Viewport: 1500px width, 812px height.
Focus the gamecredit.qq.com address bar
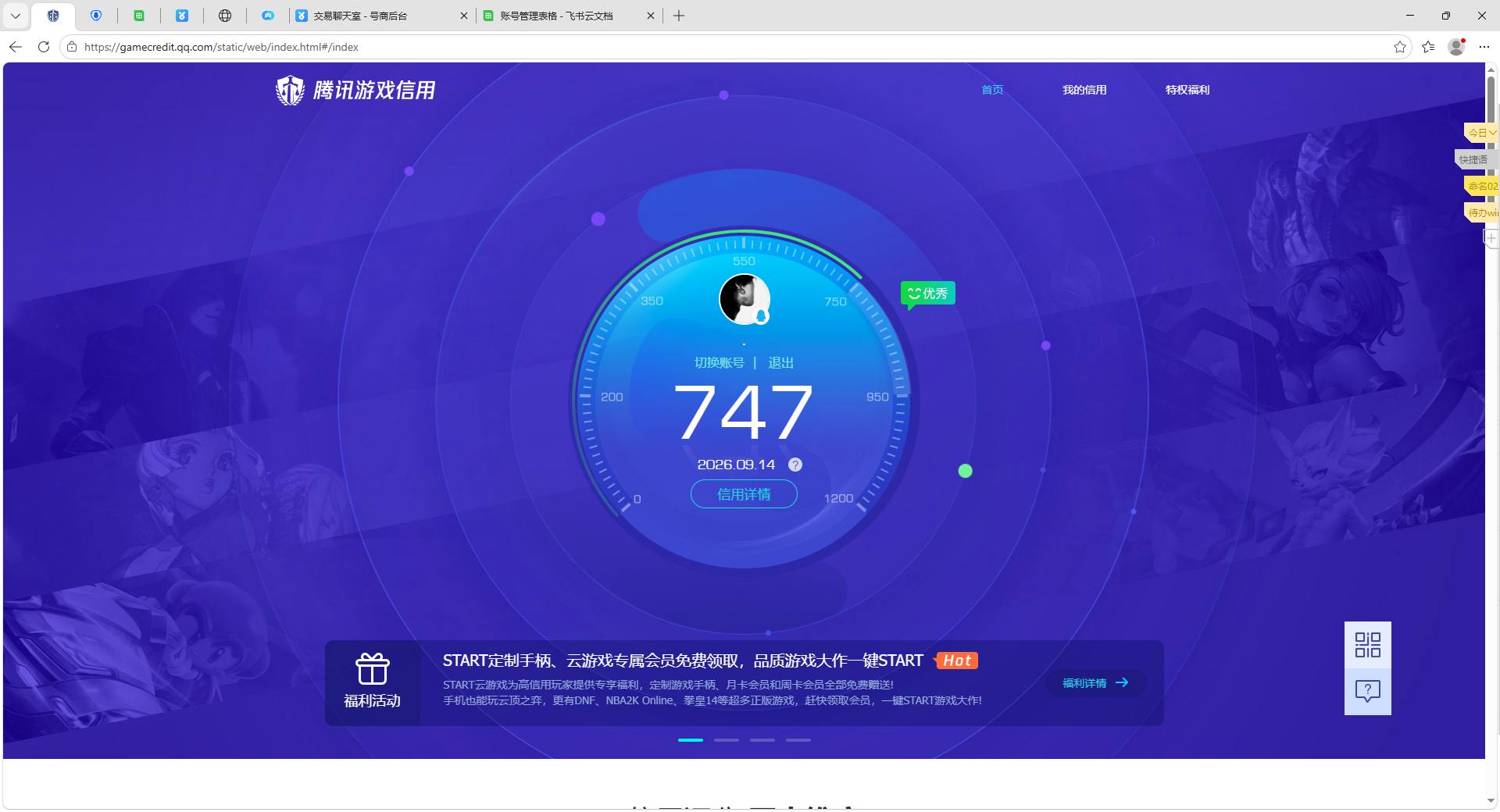pos(734,47)
